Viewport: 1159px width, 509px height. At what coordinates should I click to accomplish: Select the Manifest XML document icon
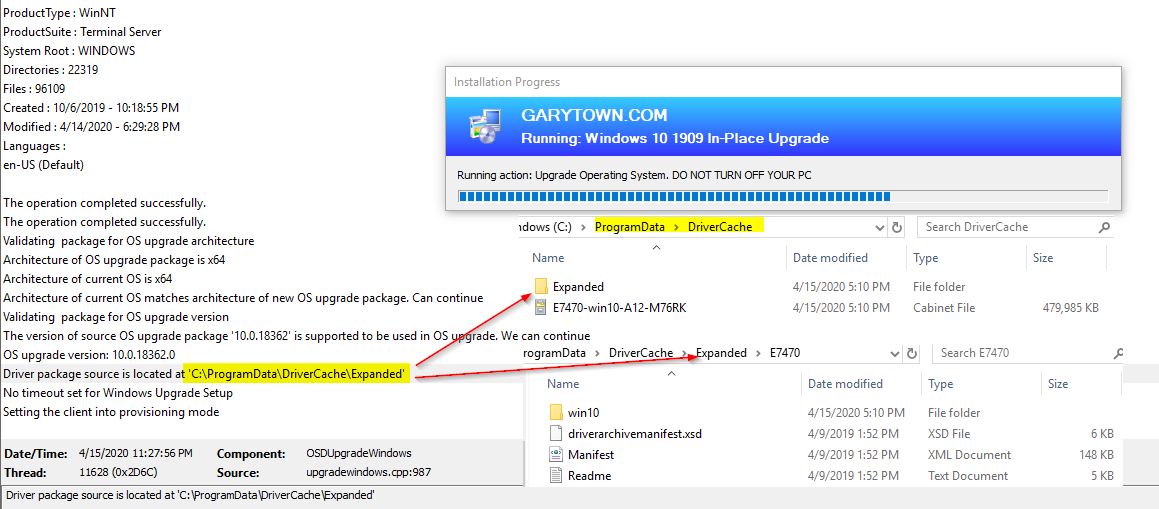coord(557,454)
